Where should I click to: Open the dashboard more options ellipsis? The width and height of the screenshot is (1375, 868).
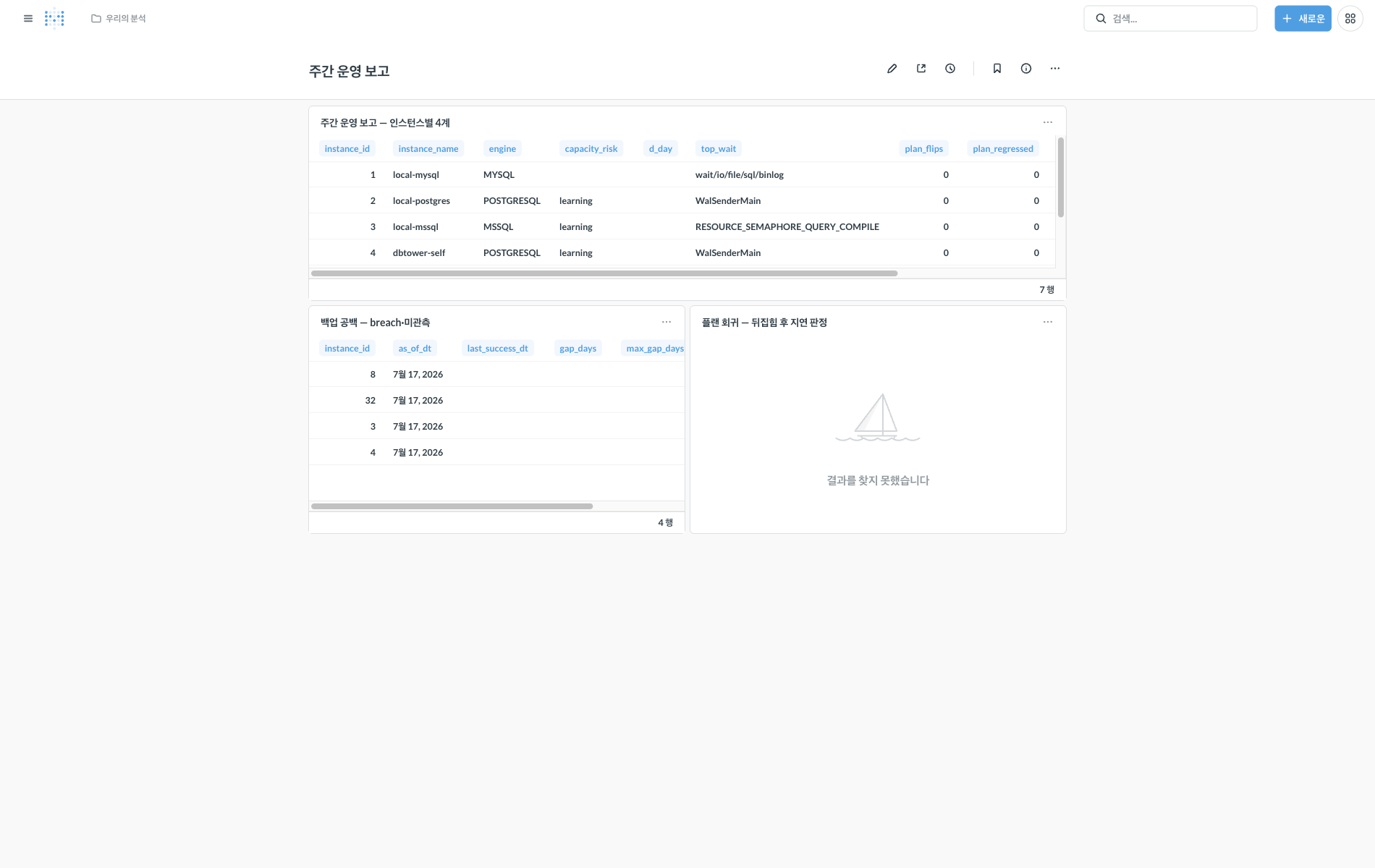point(1055,69)
